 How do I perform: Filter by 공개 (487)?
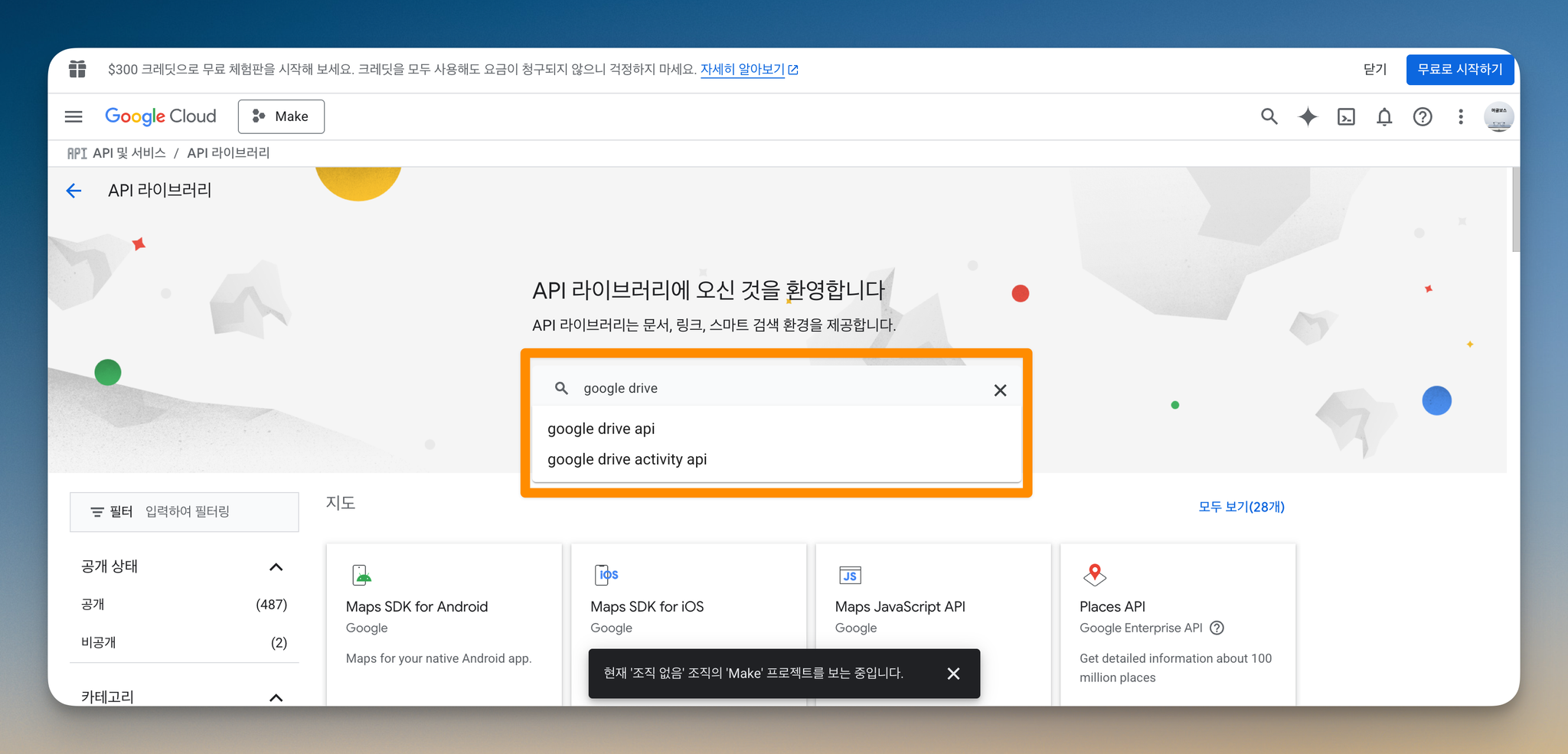point(184,605)
